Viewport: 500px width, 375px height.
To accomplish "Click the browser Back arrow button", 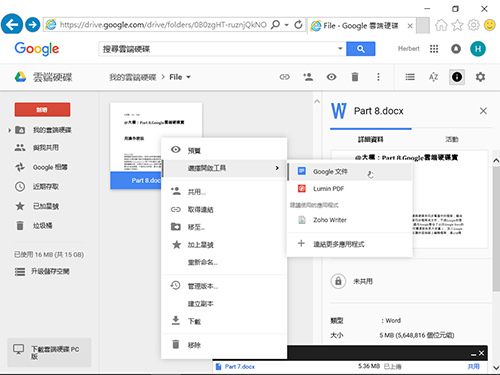I will click(12, 24).
